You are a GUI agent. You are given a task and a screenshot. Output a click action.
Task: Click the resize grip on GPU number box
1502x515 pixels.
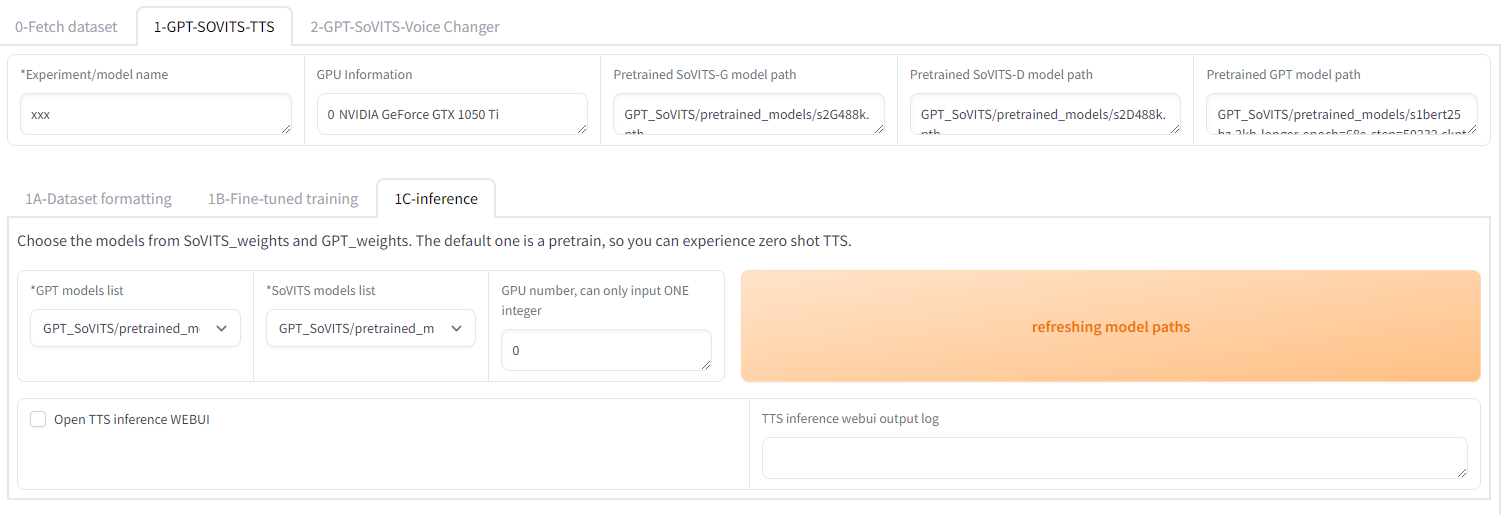pyautogui.click(x=706, y=365)
